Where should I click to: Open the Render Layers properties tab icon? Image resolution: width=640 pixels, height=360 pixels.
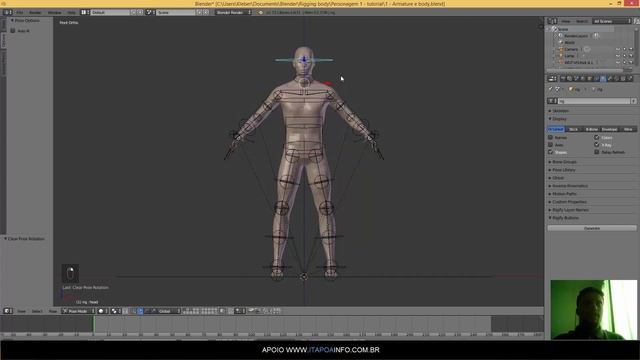click(x=569, y=78)
